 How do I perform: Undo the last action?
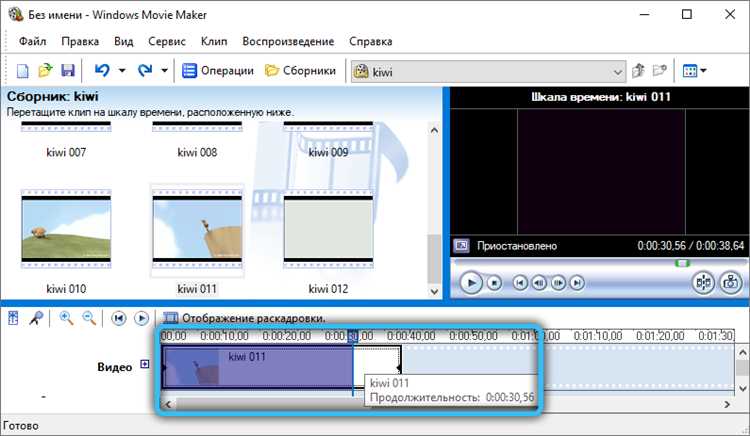click(101, 71)
